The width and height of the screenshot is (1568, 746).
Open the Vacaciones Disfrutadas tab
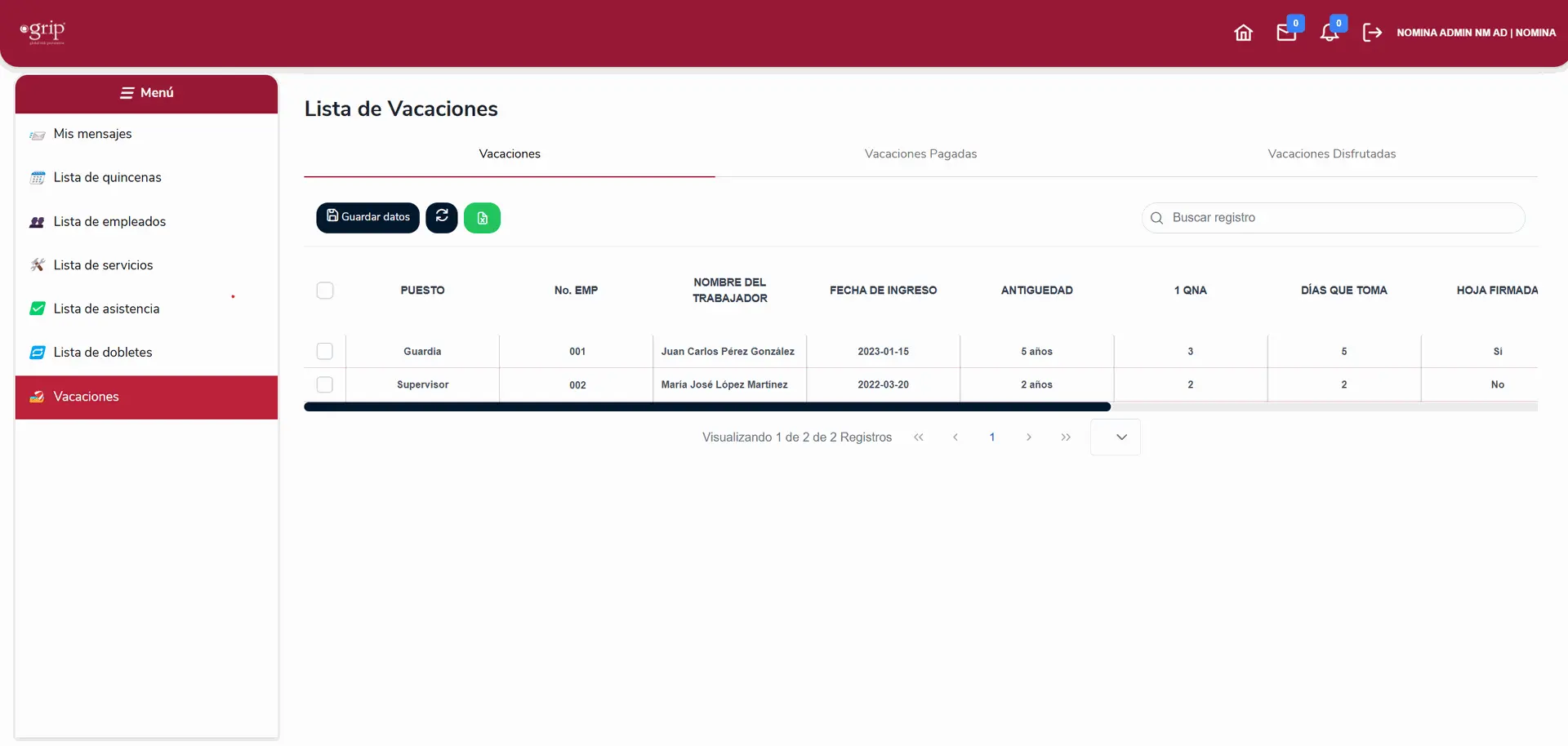(1331, 154)
